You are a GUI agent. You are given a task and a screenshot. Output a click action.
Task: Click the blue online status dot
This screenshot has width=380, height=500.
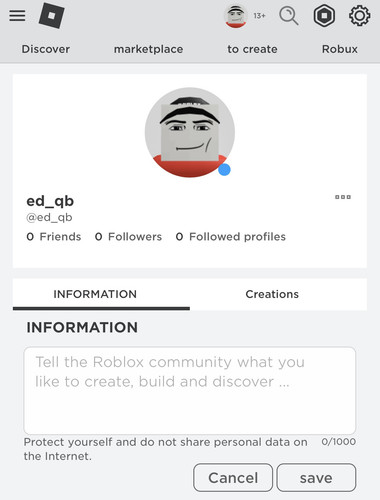(224, 169)
